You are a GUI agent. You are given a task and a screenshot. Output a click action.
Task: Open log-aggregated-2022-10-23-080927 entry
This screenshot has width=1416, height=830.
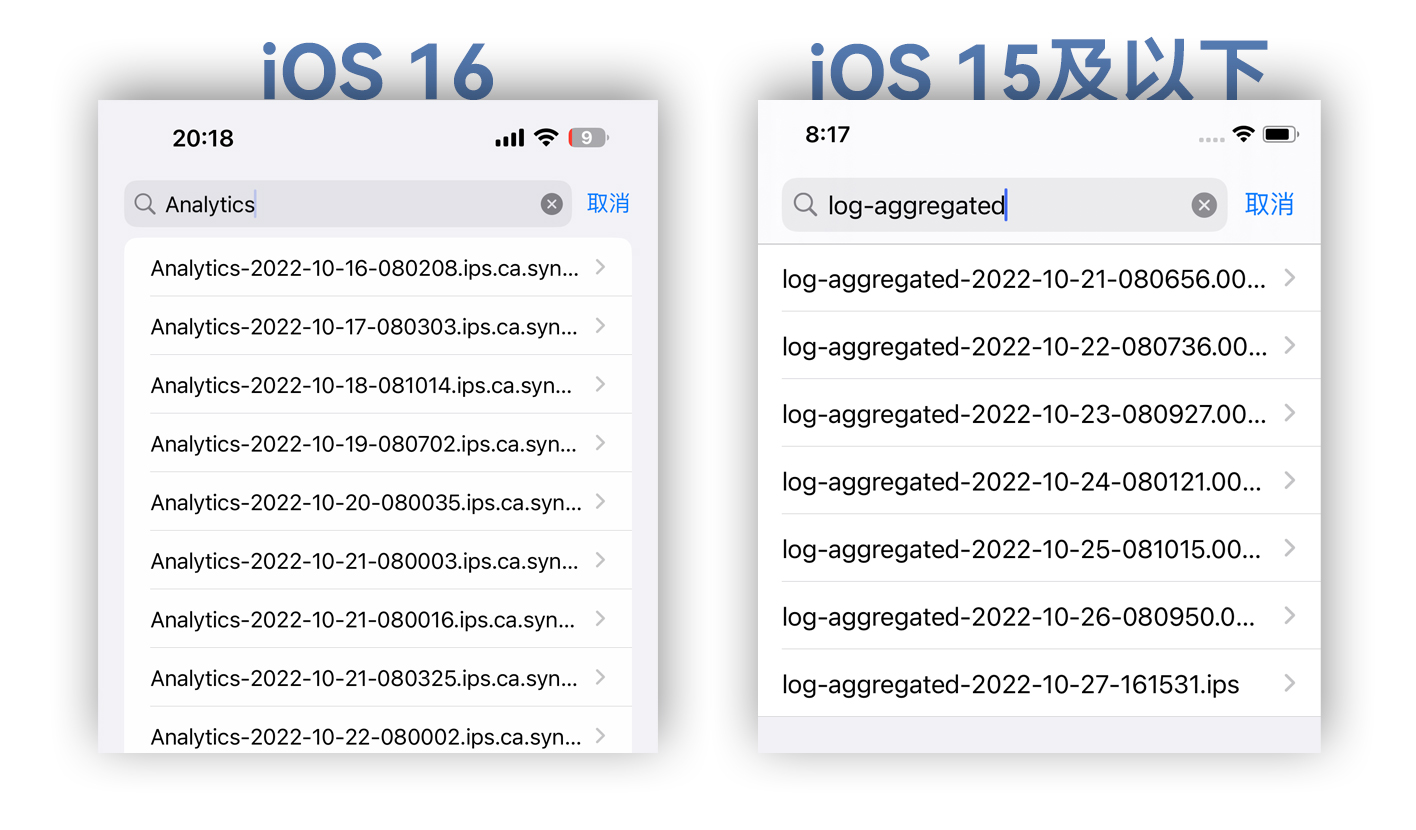(1039, 413)
